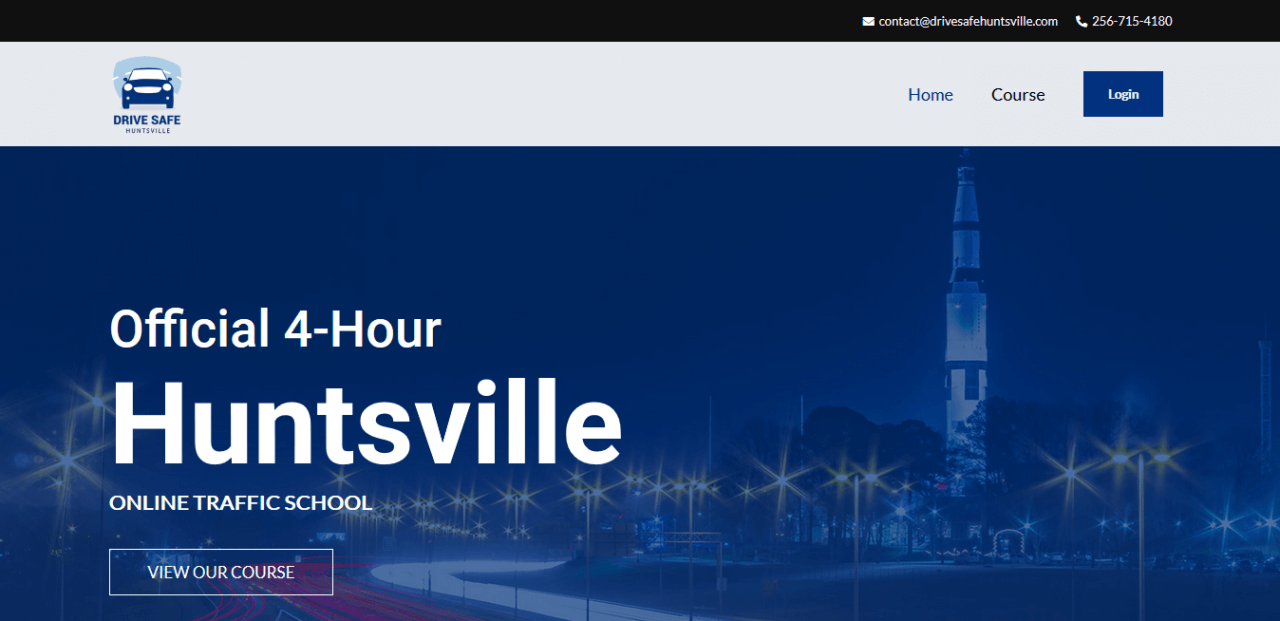Open the contact@drivesafehuntsville.com email link
Screen dimensions: 1280x621
coord(967,21)
